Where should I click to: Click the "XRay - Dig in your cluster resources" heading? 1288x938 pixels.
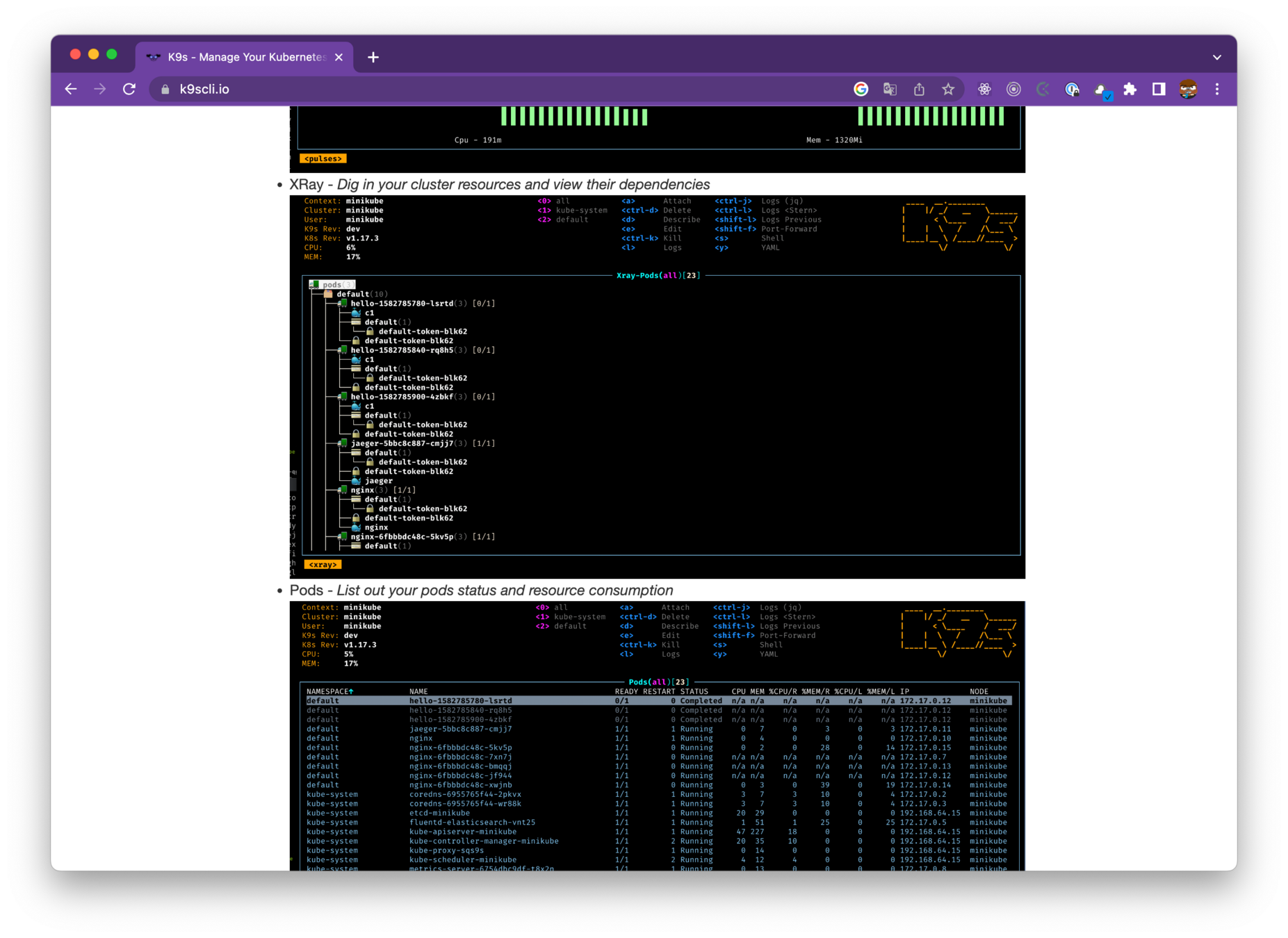coord(500,184)
